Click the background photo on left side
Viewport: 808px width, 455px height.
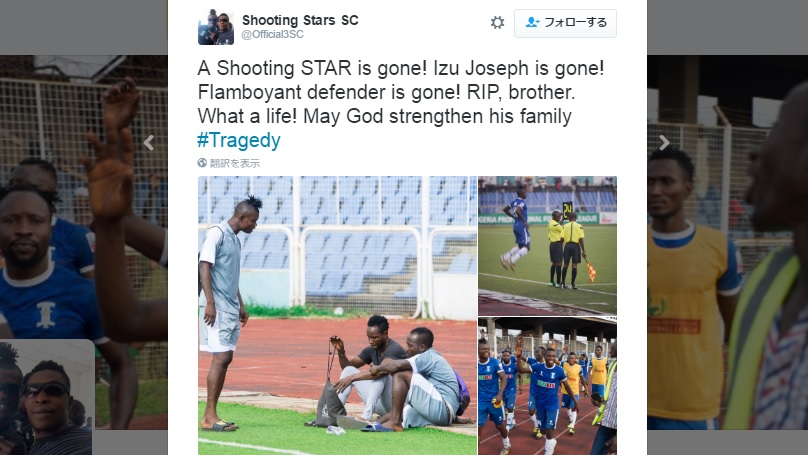[x=83, y=242]
